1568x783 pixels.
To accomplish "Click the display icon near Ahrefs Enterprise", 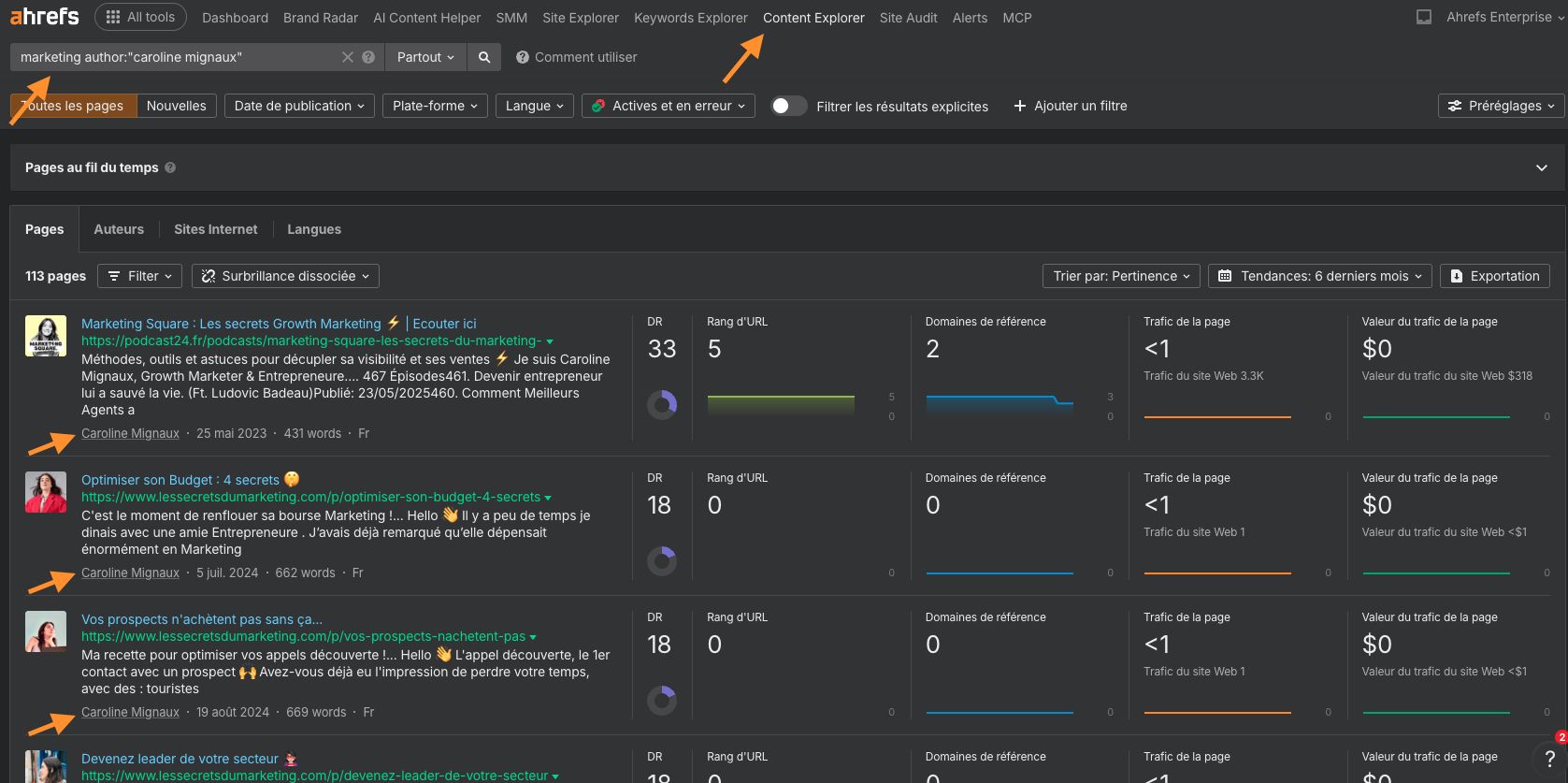I will (1423, 18).
